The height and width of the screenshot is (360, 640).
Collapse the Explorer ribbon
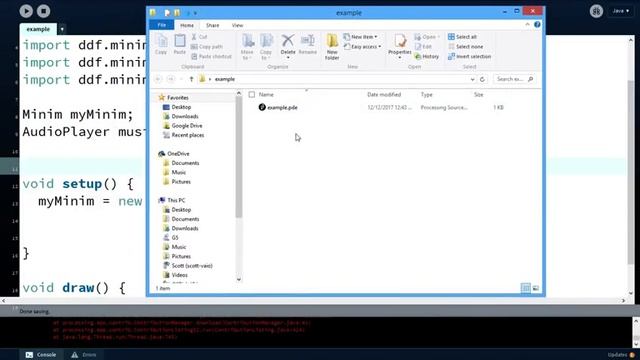pos(527,24)
